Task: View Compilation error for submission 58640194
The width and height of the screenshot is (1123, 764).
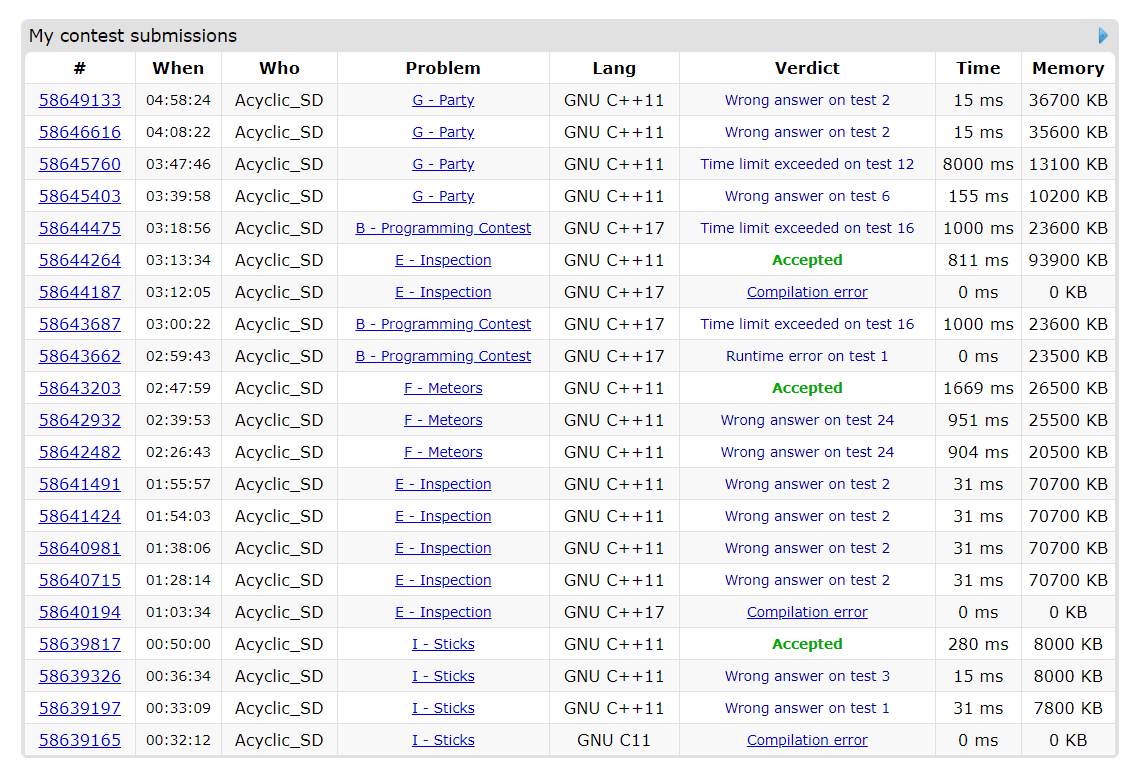Action: pyautogui.click(x=807, y=612)
